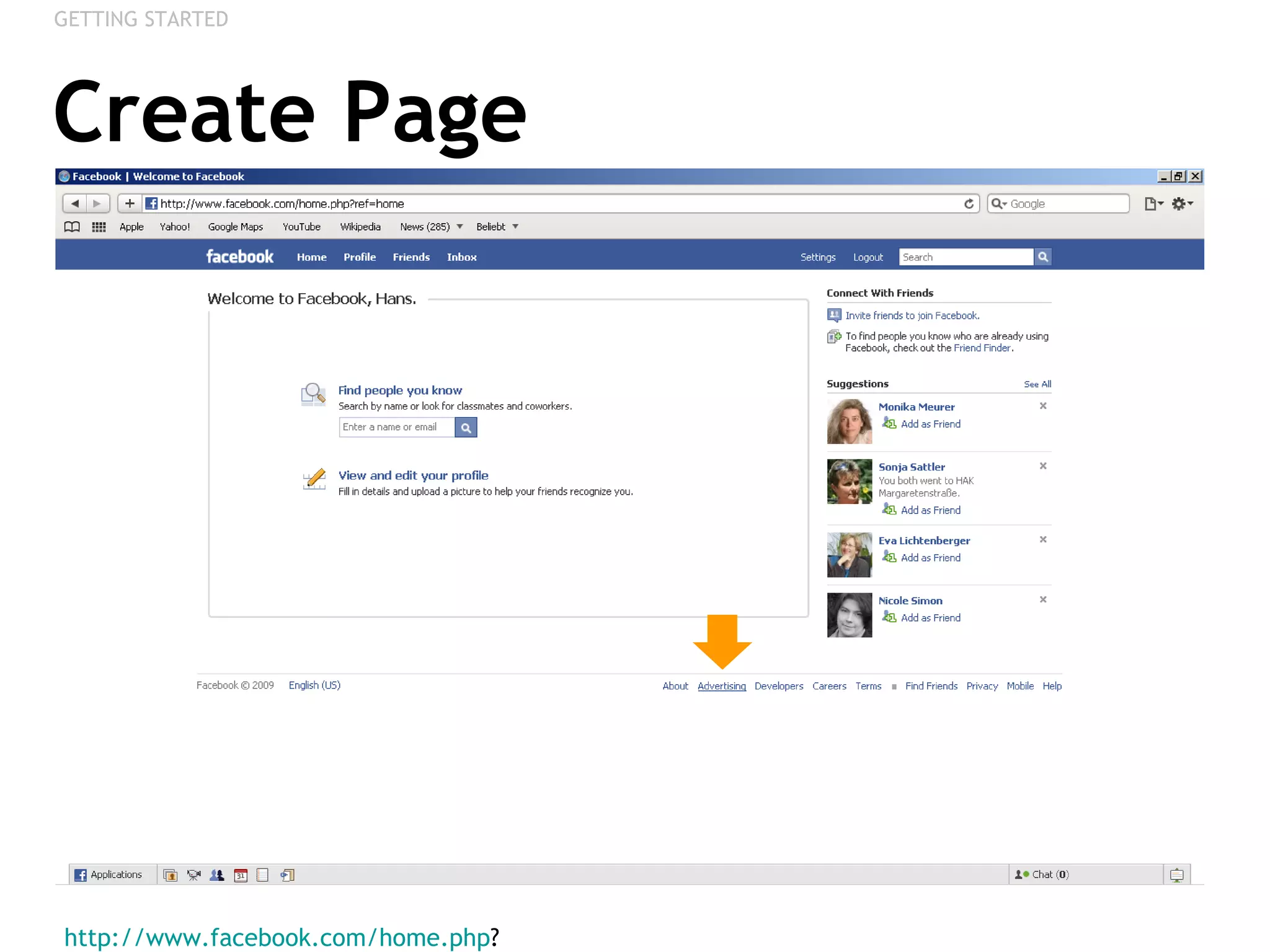
Task: Dismiss Sonja Sattler suggestion
Action: [1043, 465]
